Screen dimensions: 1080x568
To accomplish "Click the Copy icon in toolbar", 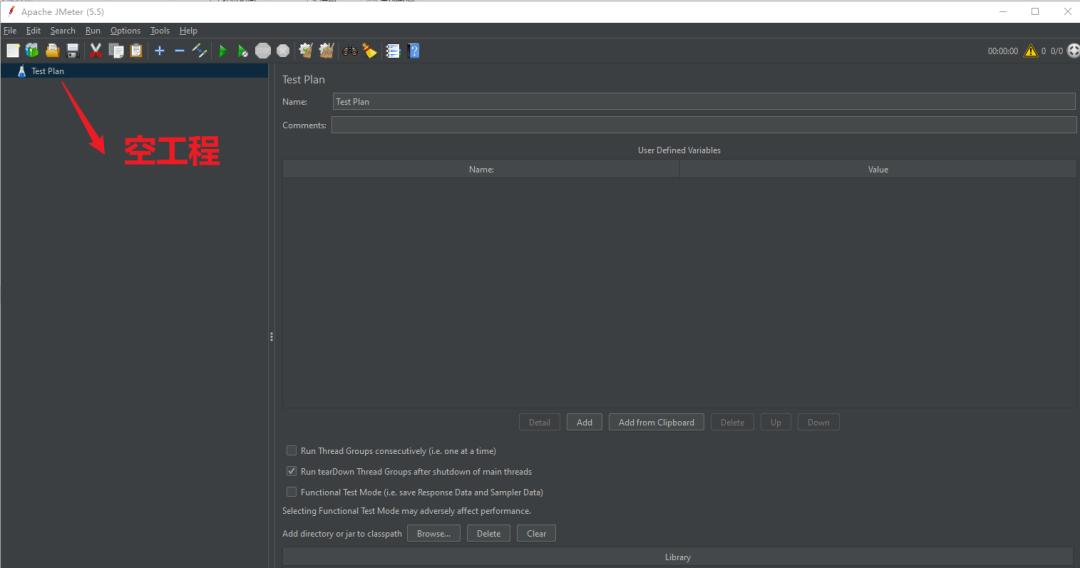I will pos(116,51).
